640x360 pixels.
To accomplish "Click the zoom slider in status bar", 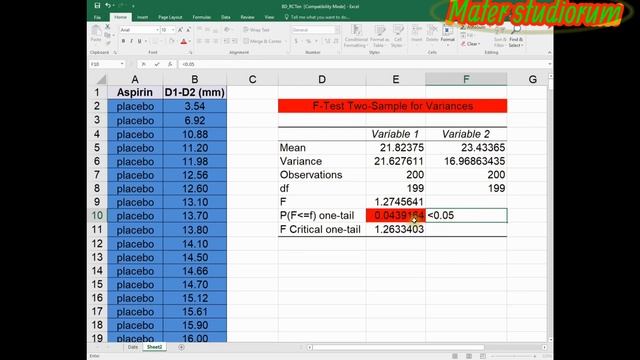I will 513,356.
